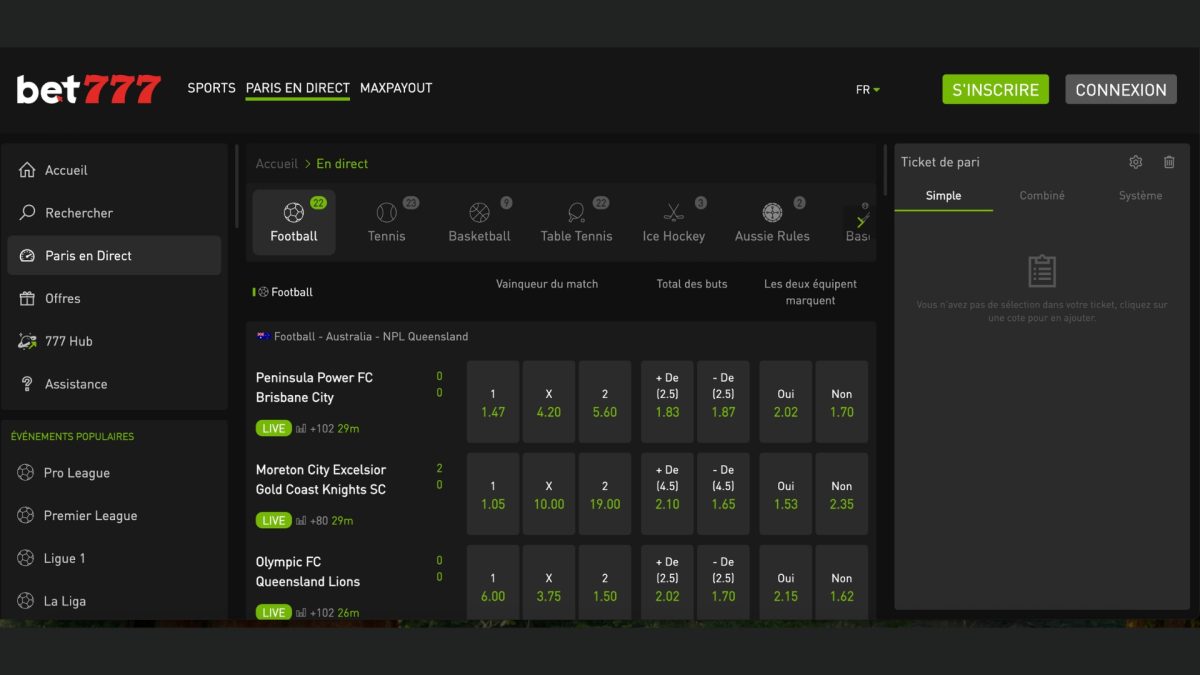This screenshot has width=1200, height=675.
Task: Clear bet slip with trash icon
Action: pyautogui.click(x=1169, y=162)
